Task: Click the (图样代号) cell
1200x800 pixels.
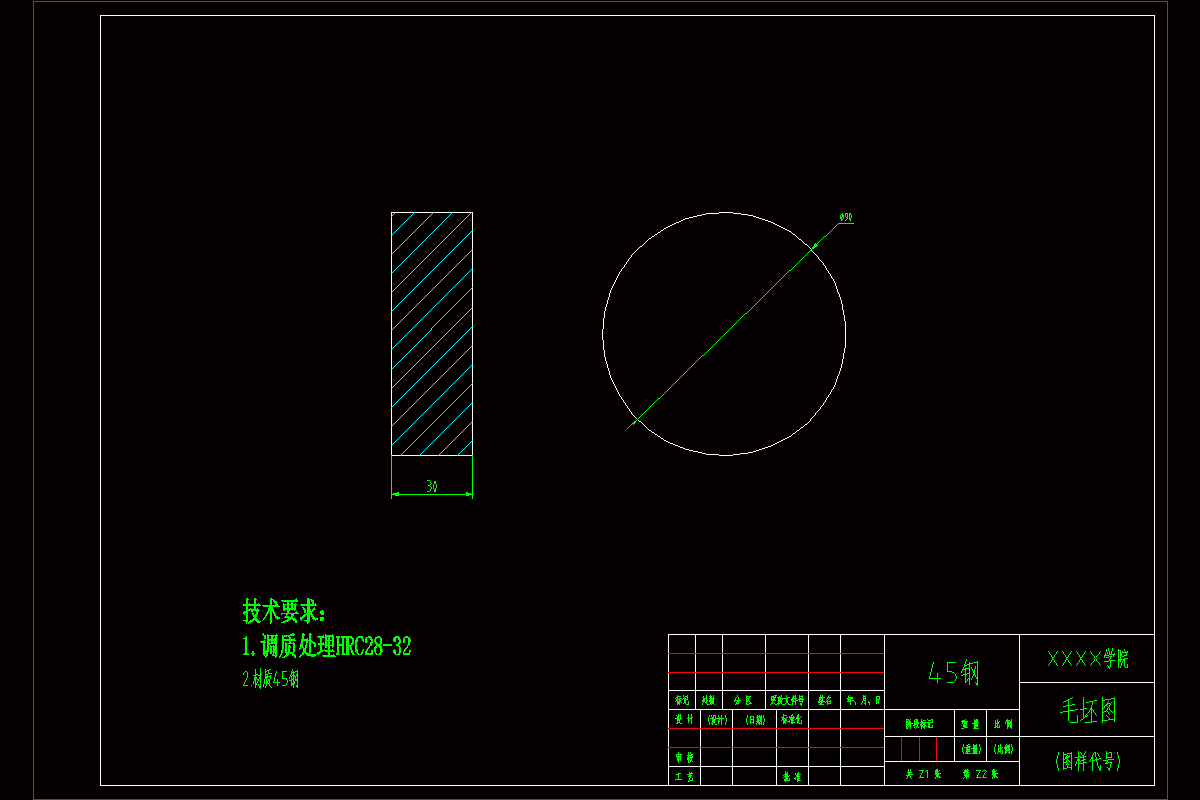Action: [x=1087, y=761]
